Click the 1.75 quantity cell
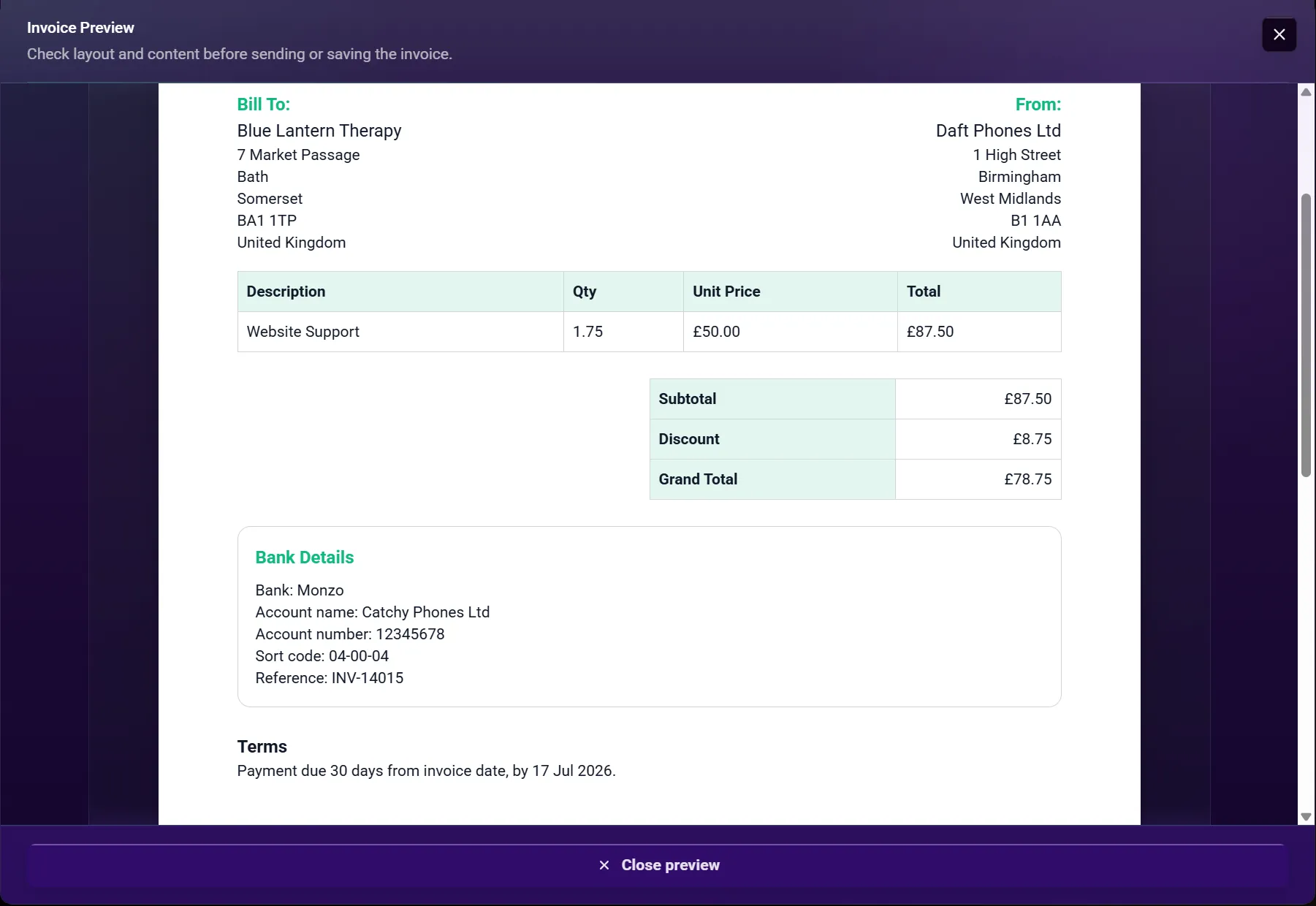 point(623,332)
